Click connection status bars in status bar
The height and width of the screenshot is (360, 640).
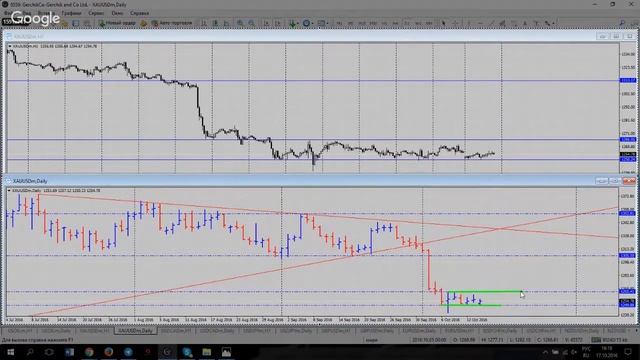point(596,340)
